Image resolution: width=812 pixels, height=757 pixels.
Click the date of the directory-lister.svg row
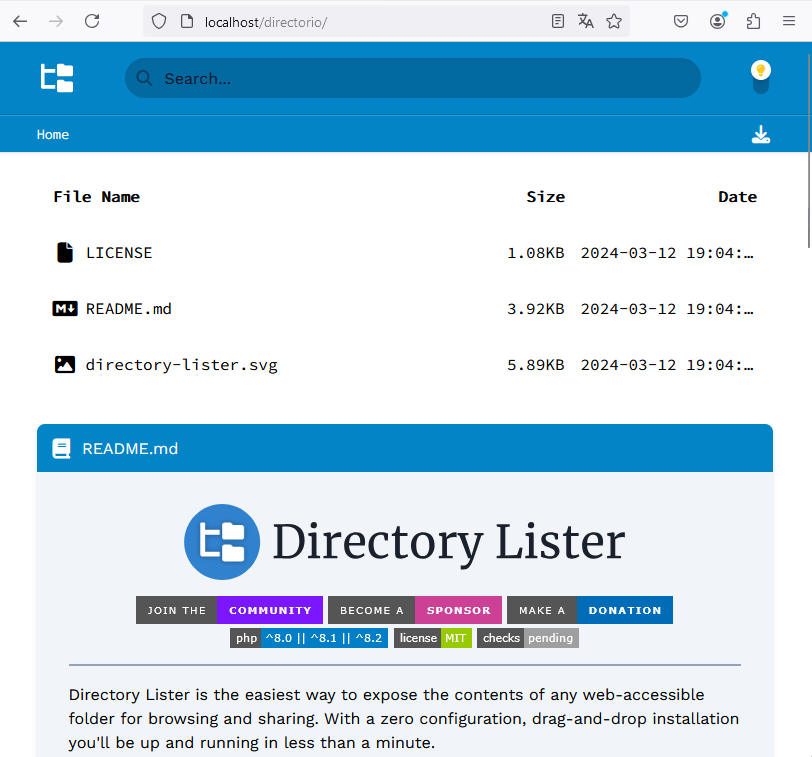pos(667,365)
